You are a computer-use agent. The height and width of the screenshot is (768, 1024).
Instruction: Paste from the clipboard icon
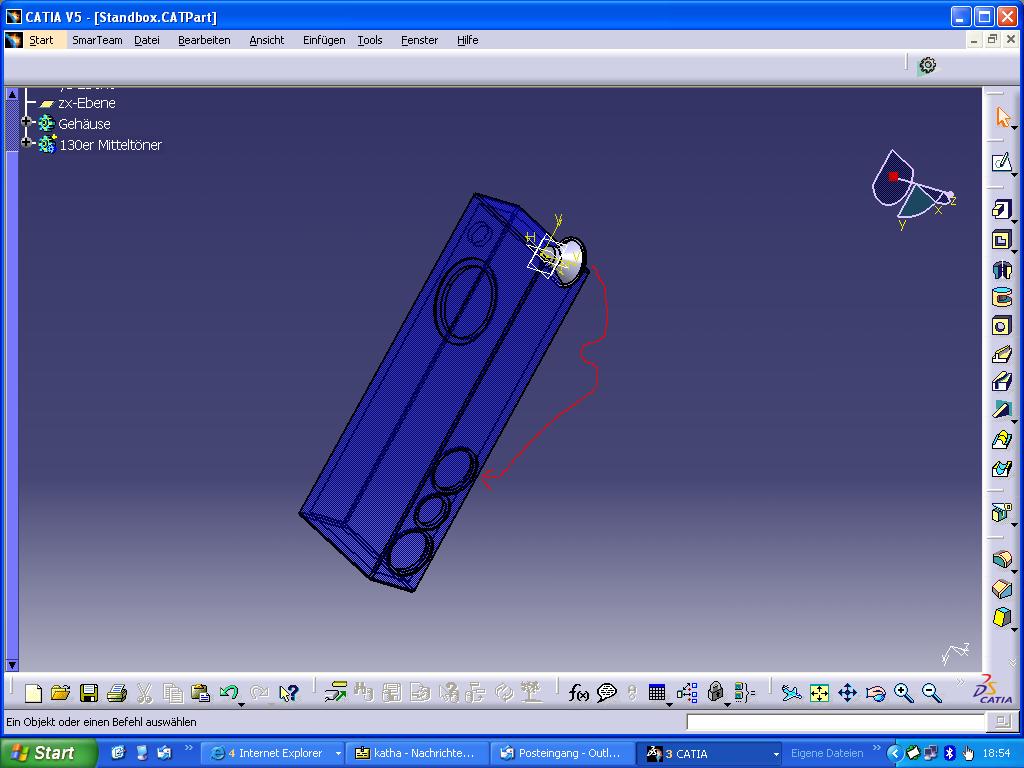click(x=200, y=693)
